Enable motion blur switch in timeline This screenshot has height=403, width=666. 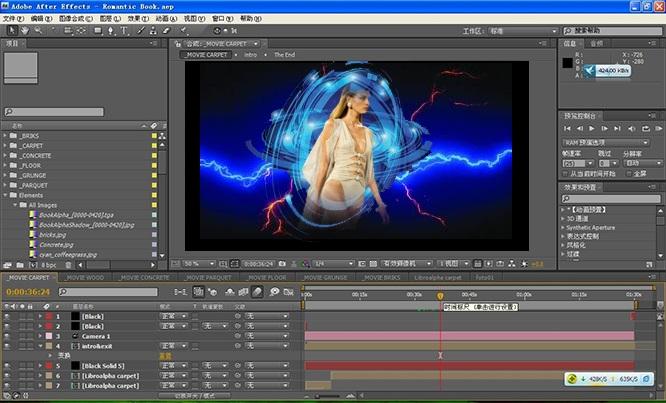click(258, 292)
